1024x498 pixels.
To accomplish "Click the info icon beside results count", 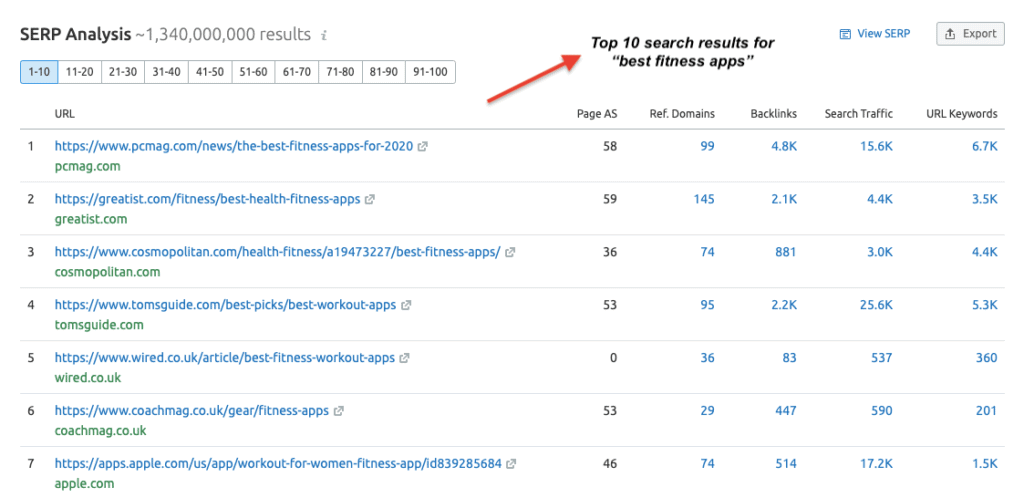I will [x=323, y=36].
